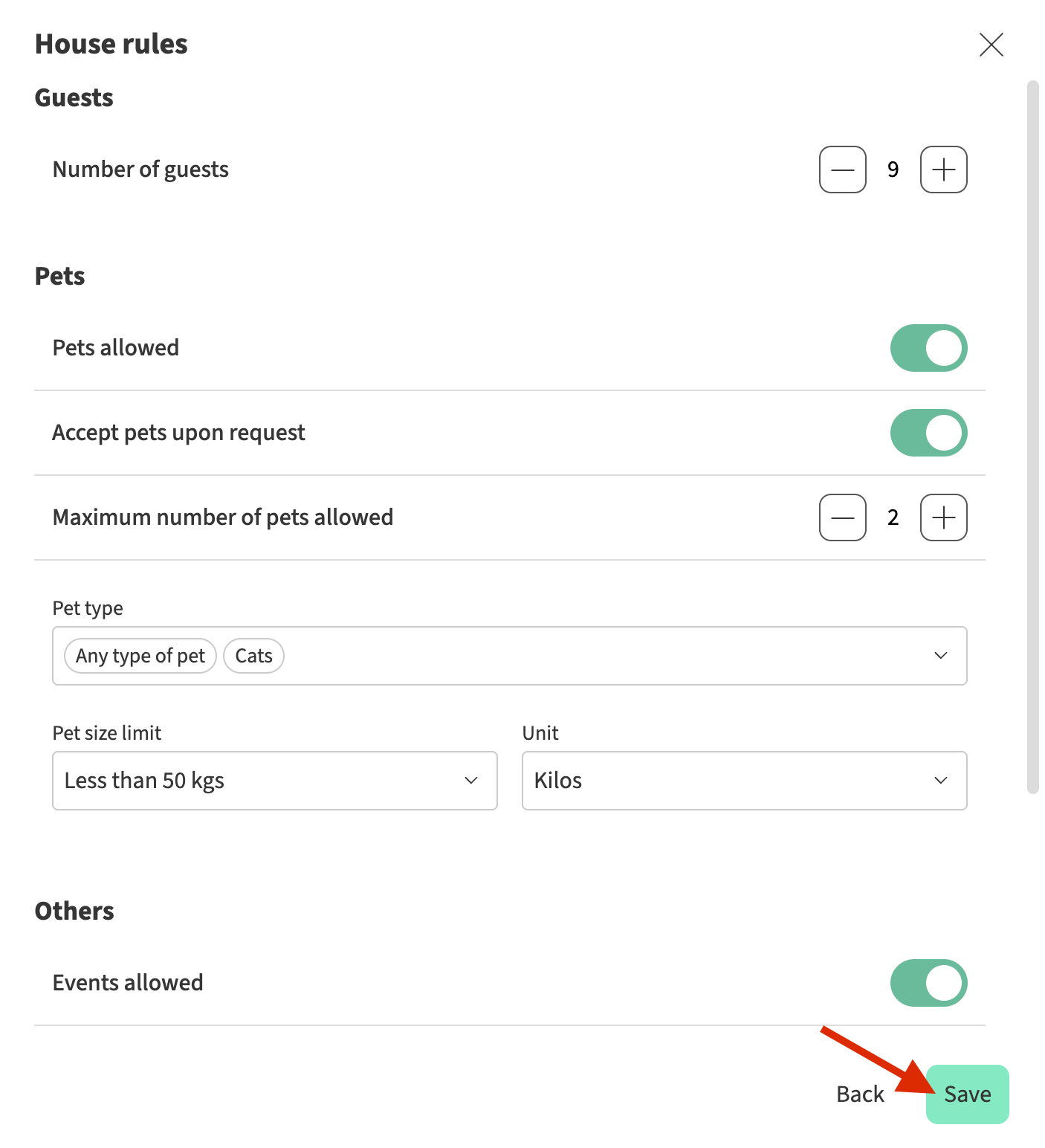Turn off Events allowed switch
This screenshot has width=1045, height=1148.
tap(928, 983)
